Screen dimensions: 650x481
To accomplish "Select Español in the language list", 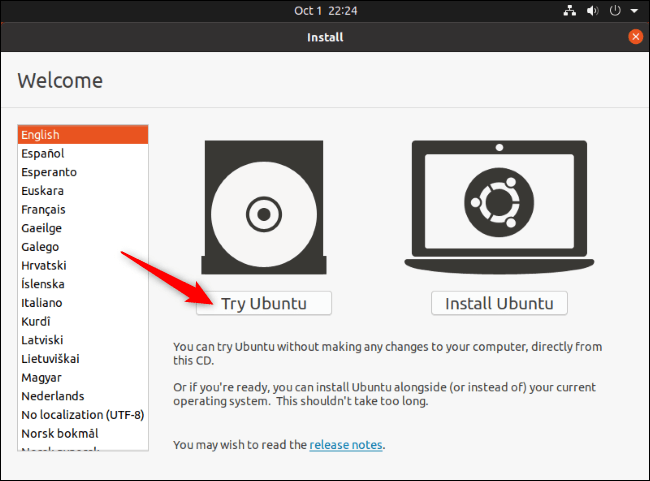I will point(83,153).
